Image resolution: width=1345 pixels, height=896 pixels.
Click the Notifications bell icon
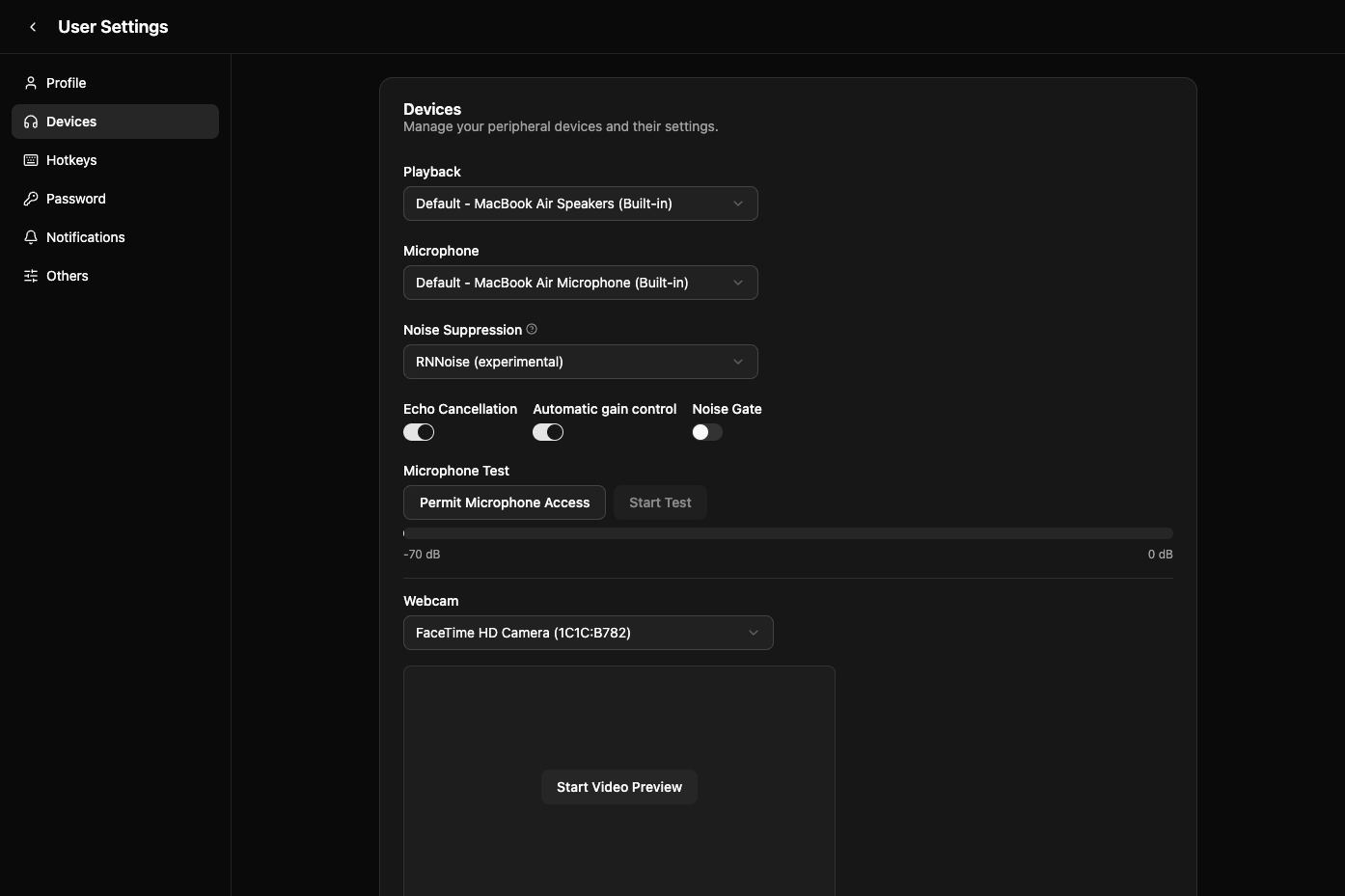coord(31,237)
